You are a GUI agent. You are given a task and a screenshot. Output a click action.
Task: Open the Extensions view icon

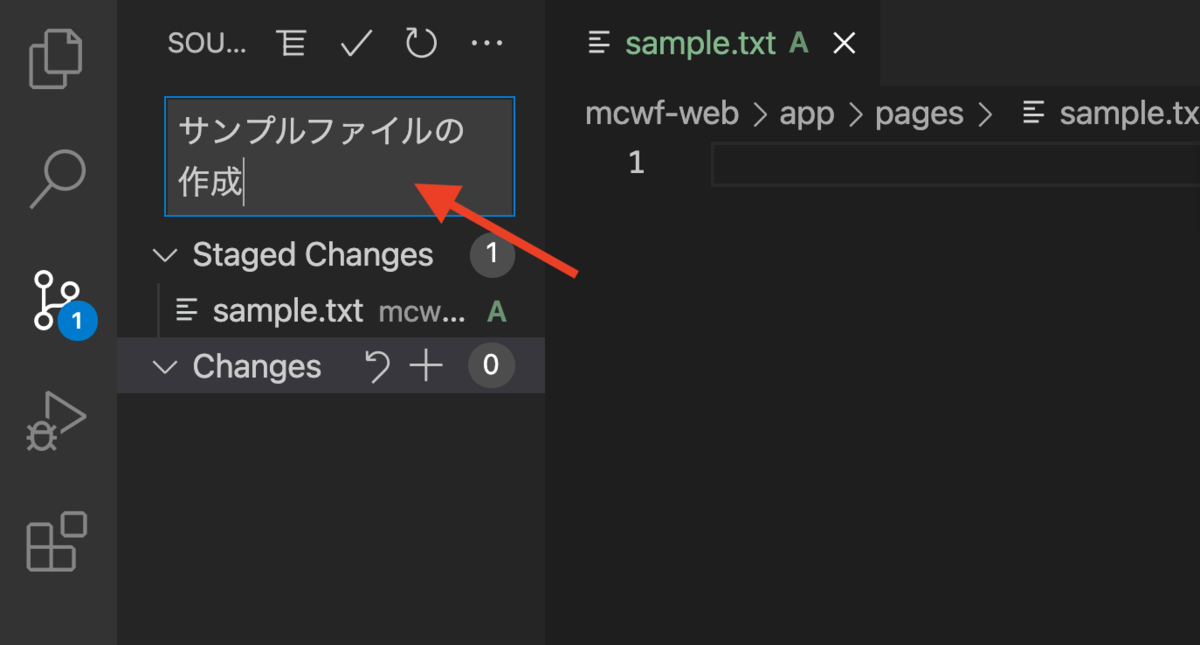[x=57, y=541]
